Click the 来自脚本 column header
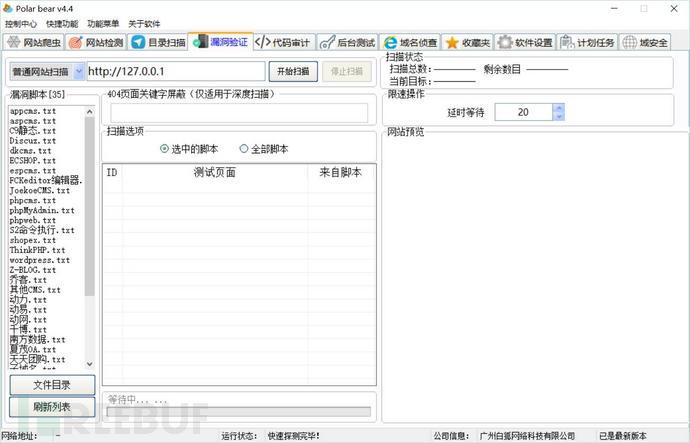 (341, 172)
